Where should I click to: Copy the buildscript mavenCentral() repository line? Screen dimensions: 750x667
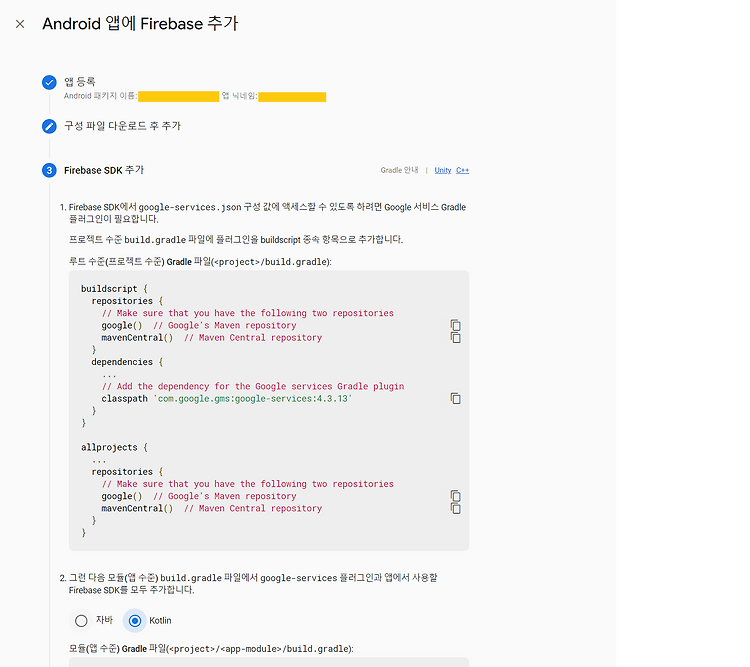[x=455, y=338]
